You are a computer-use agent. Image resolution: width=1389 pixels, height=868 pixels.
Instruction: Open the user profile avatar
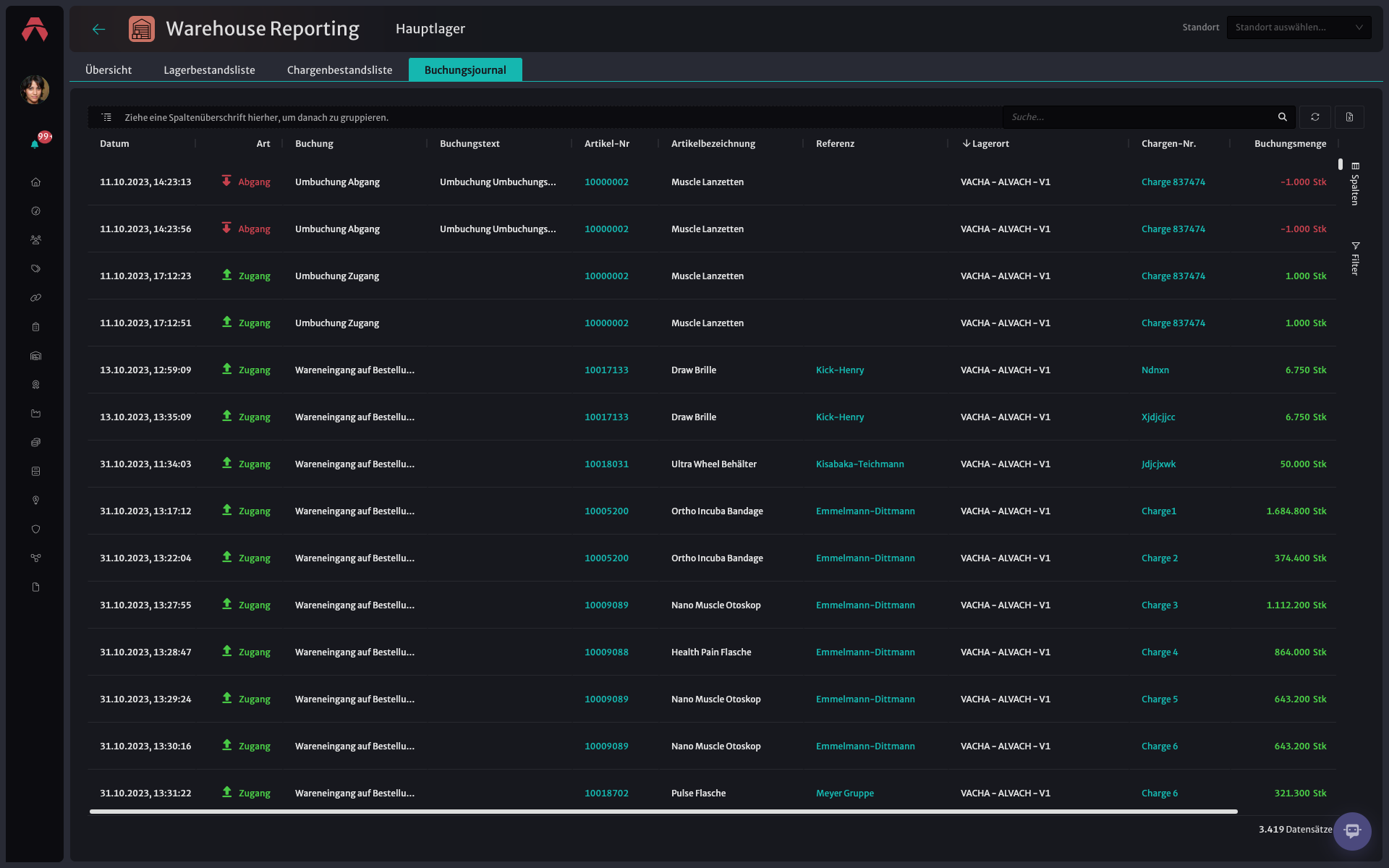click(x=35, y=90)
